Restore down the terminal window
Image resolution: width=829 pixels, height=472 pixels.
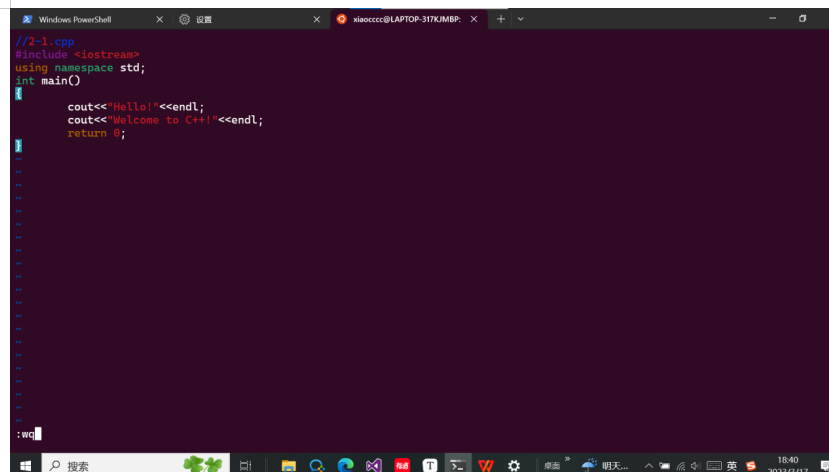click(x=803, y=18)
